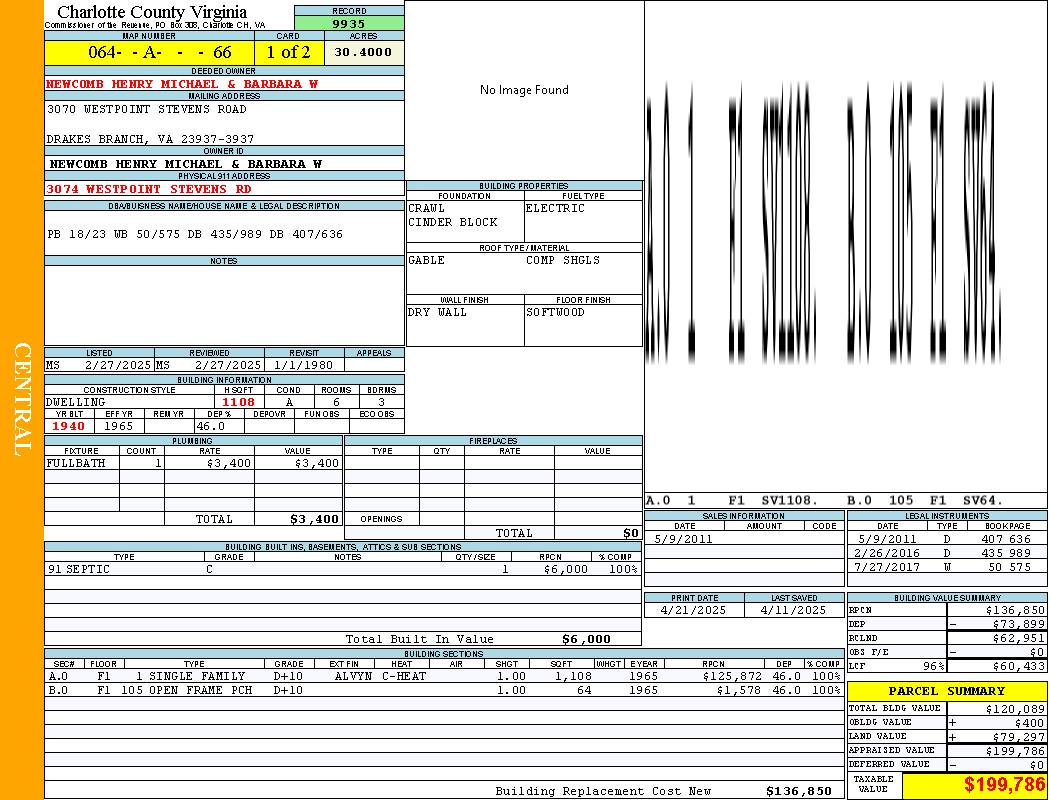Select roof material COMP SHGLS
Image resolution: width=1050 pixels, height=800 pixels.
click(x=563, y=260)
